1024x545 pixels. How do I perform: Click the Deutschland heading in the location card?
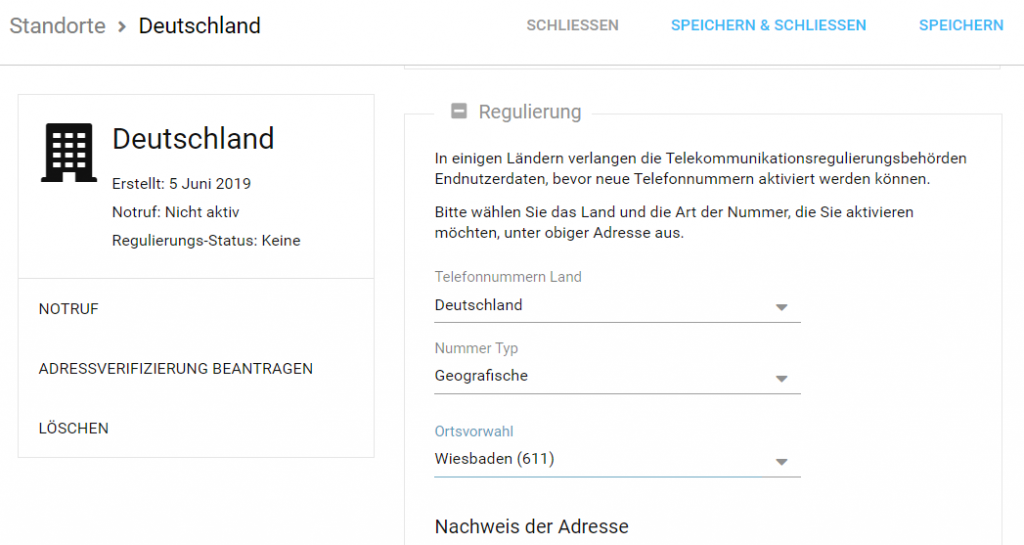193,139
